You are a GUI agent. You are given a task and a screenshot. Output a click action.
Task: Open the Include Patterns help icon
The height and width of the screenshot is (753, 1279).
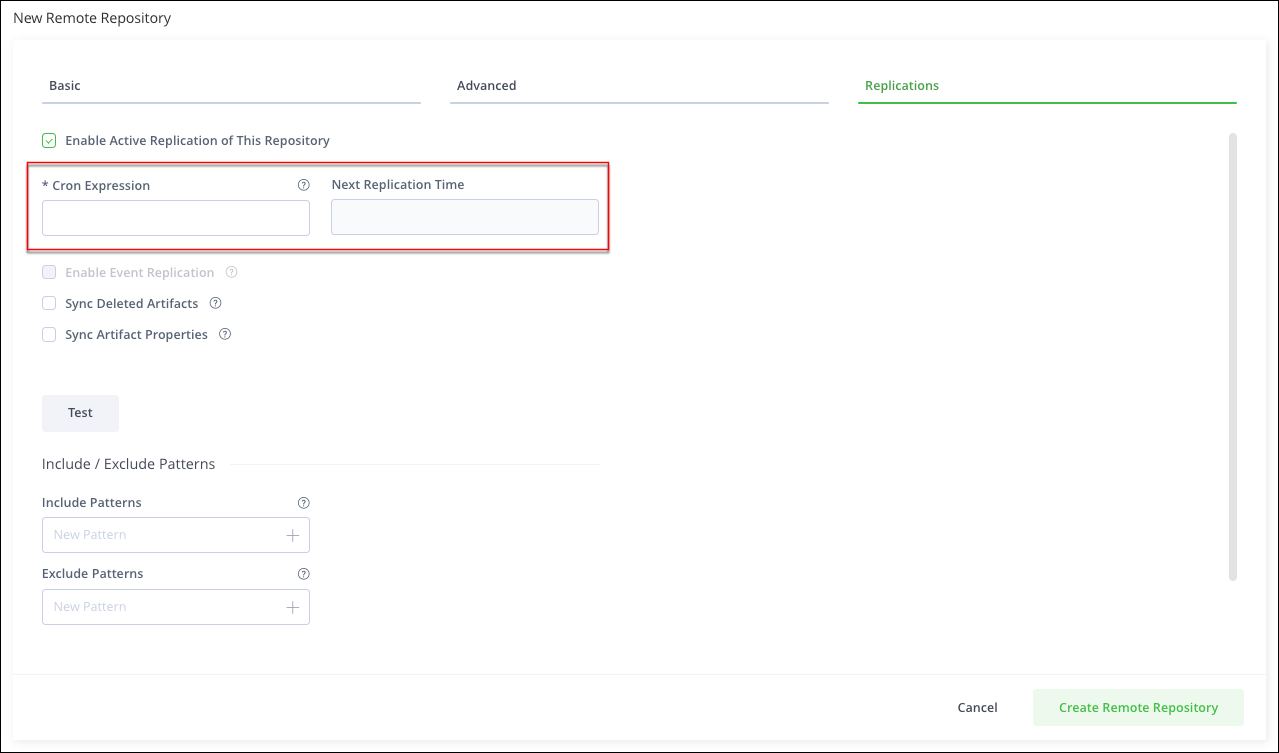(304, 503)
